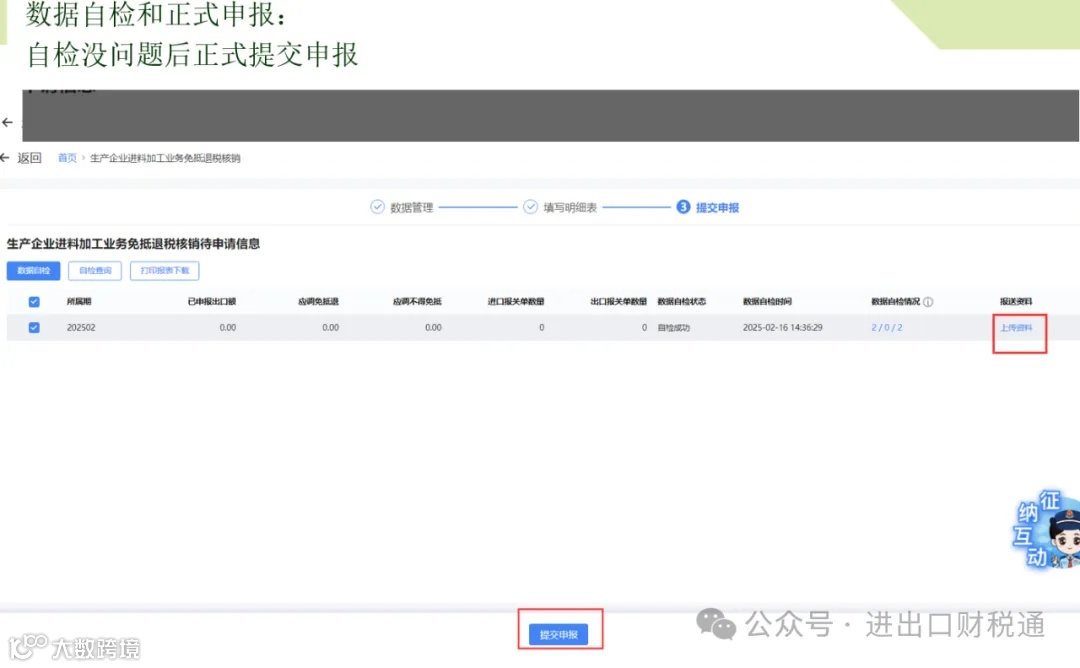Click the 2025-02-16 14:36:29 timestamp cell

tap(782, 328)
